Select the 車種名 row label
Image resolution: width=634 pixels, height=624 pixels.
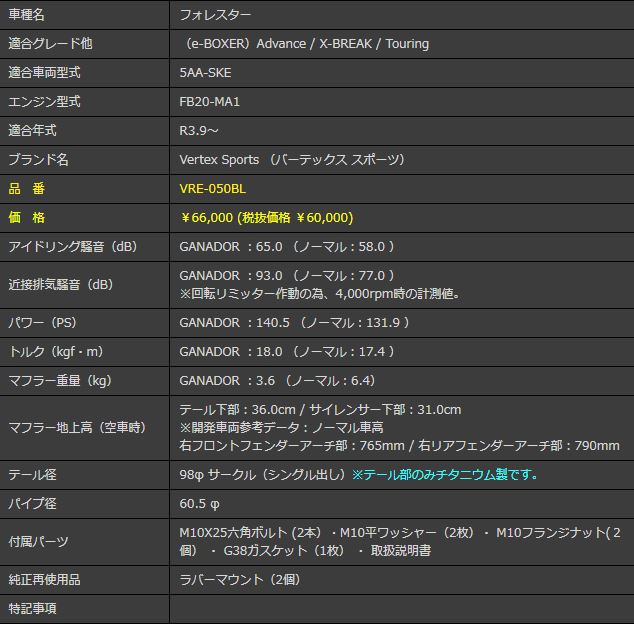coord(26,15)
